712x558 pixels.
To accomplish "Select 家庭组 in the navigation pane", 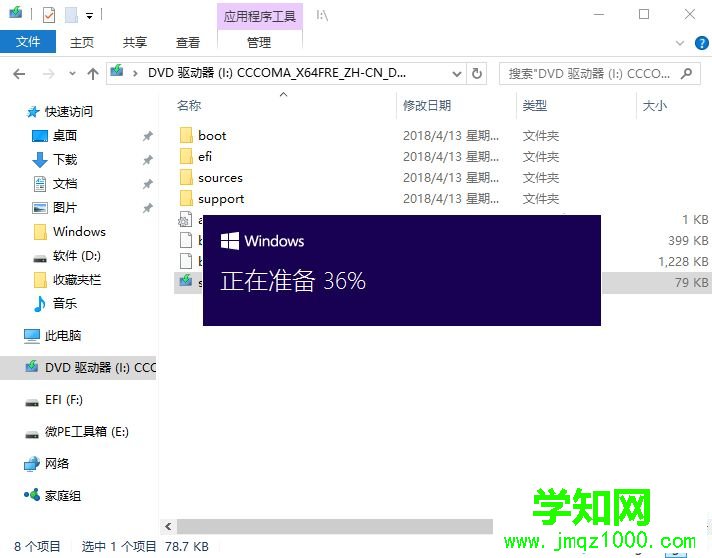I will pyautogui.click(x=63, y=496).
